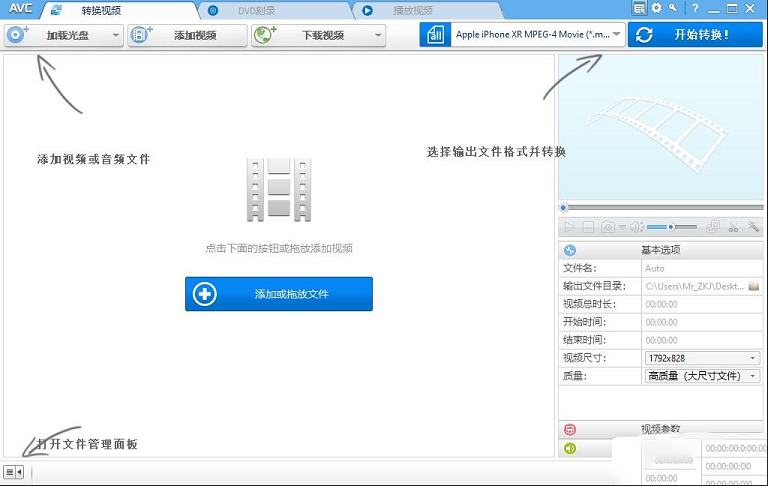This screenshot has height=486, width=768.
Task: Click the refresh icon on 开始转换
Action: 644,35
